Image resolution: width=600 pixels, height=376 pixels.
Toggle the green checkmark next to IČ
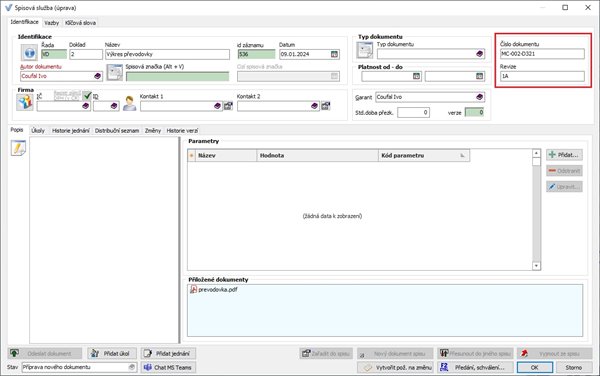pos(87,96)
